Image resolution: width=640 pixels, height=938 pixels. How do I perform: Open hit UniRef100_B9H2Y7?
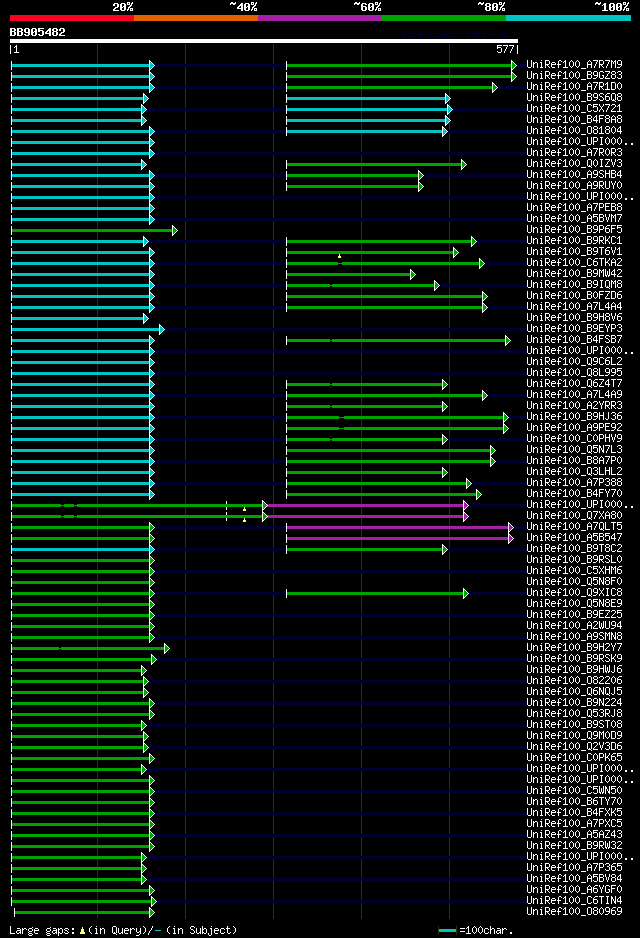574,648
